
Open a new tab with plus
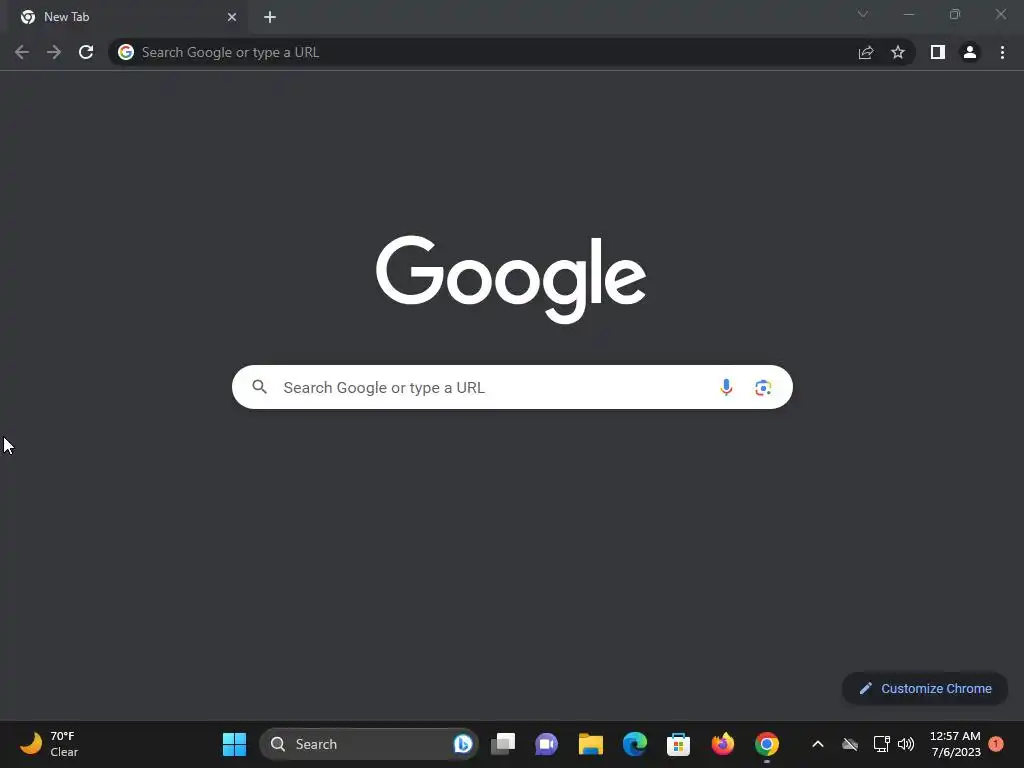270,17
